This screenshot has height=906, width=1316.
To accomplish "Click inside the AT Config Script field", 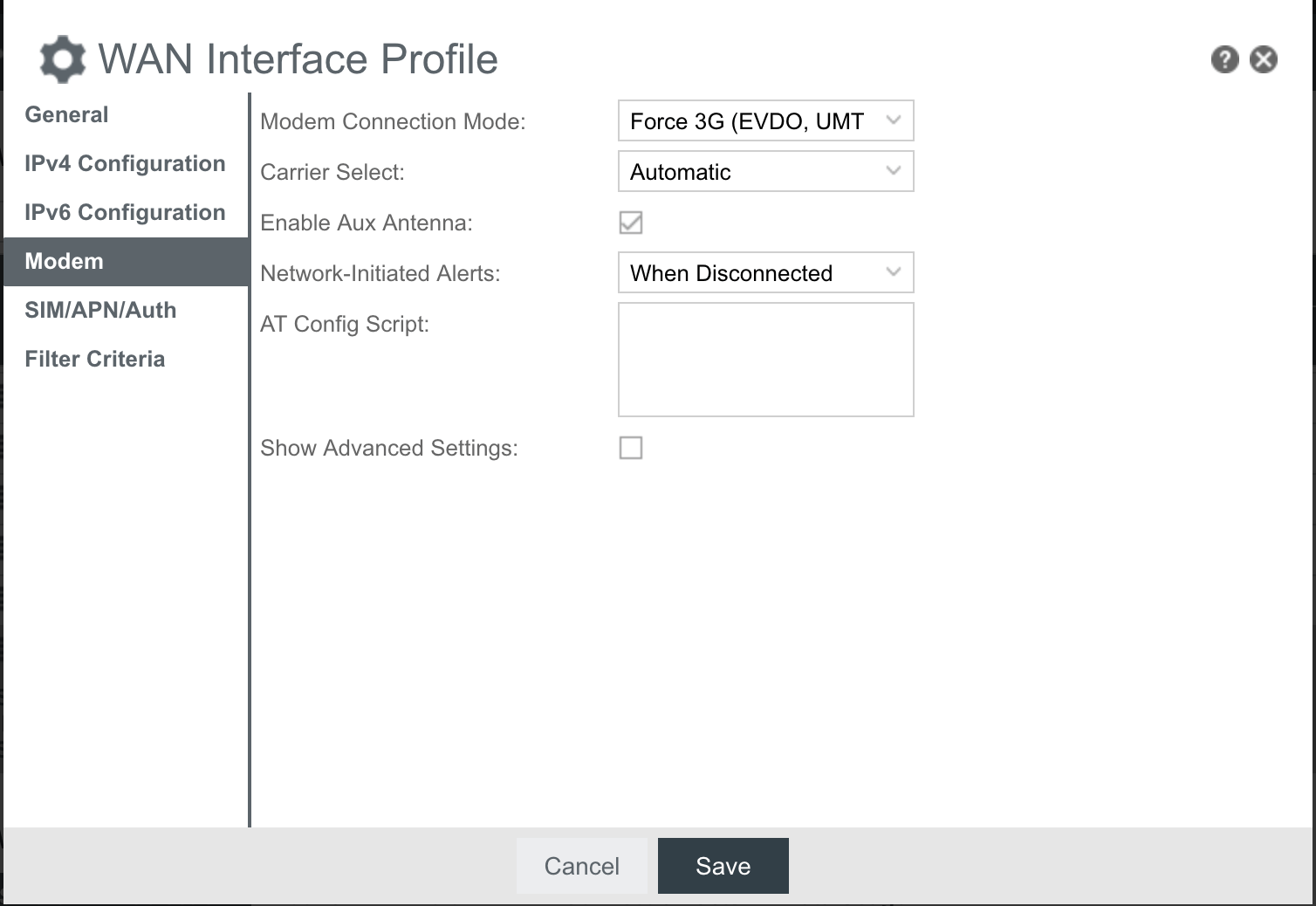I will [765, 360].
